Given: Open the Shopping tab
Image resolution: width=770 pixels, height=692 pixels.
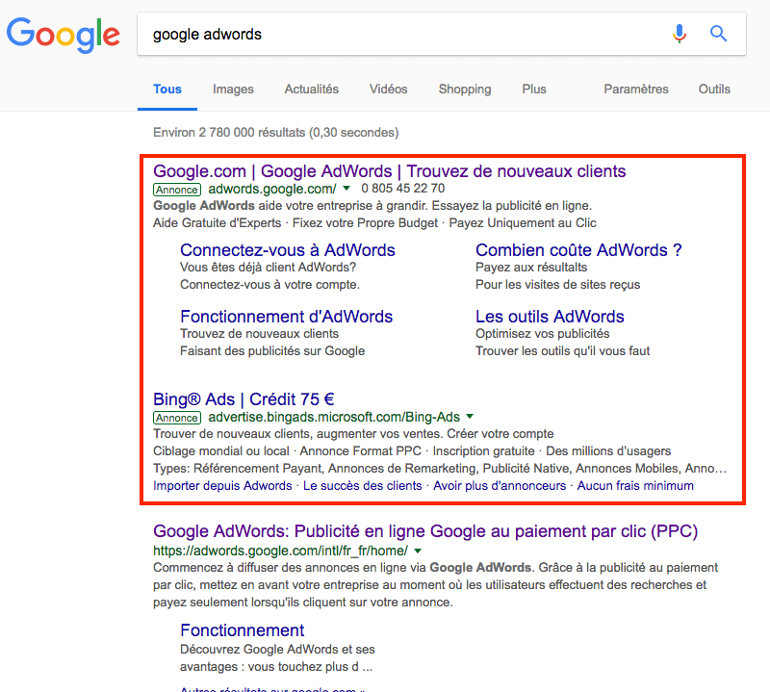Looking at the screenshot, I should pyautogui.click(x=465, y=89).
